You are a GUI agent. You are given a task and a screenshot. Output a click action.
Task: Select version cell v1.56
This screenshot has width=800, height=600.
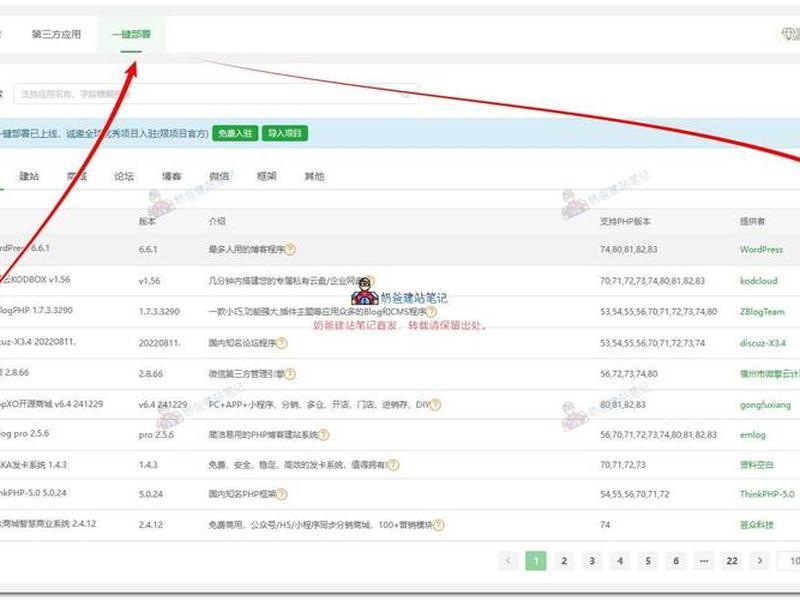tap(149, 281)
